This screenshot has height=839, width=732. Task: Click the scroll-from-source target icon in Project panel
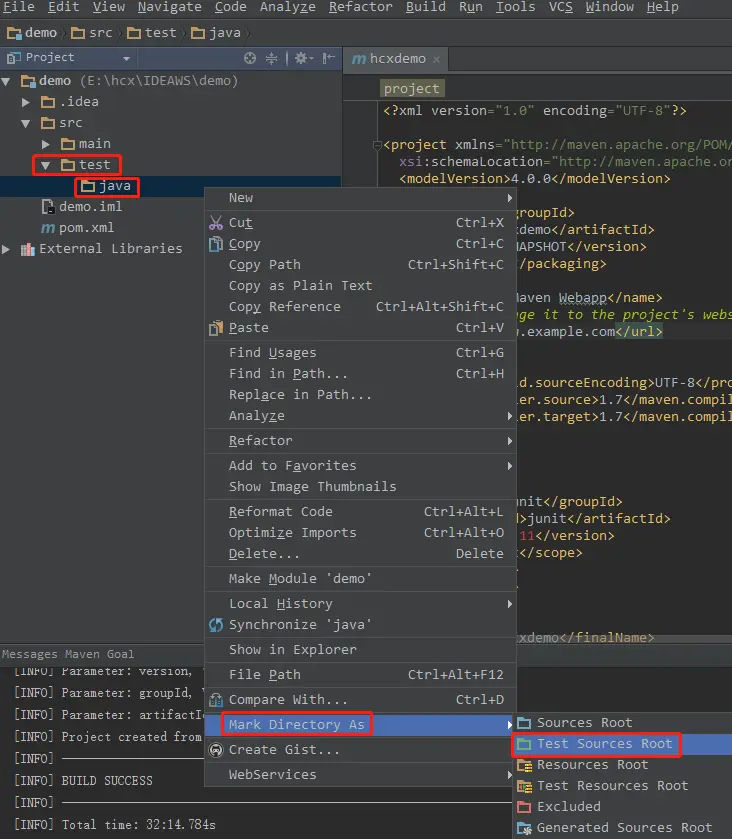pyautogui.click(x=250, y=58)
